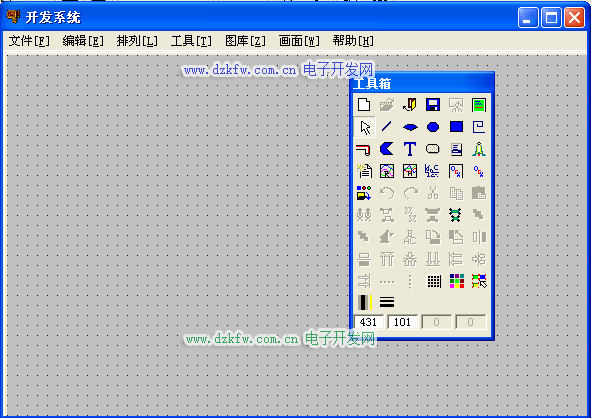Image resolution: width=591 pixels, height=418 pixels.
Task: Select the red polyline pipe tool
Action: (364, 149)
